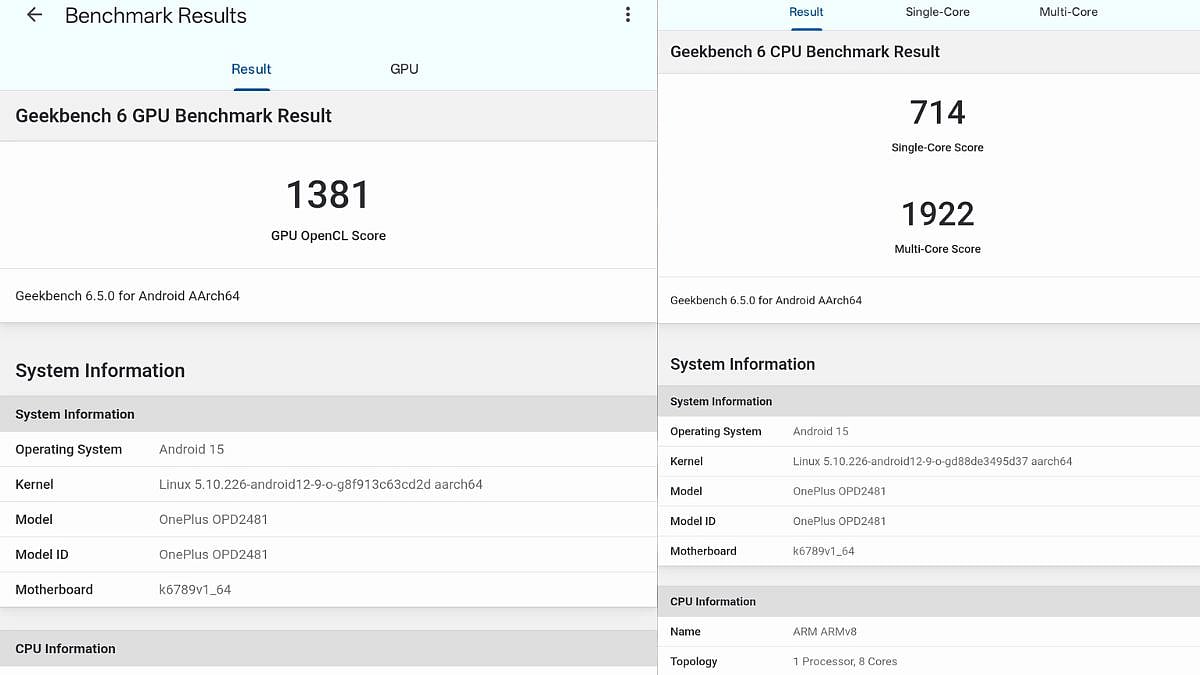Image resolution: width=1200 pixels, height=675 pixels.
Task: Open the Multi-Core tab
Action: [x=1068, y=12]
